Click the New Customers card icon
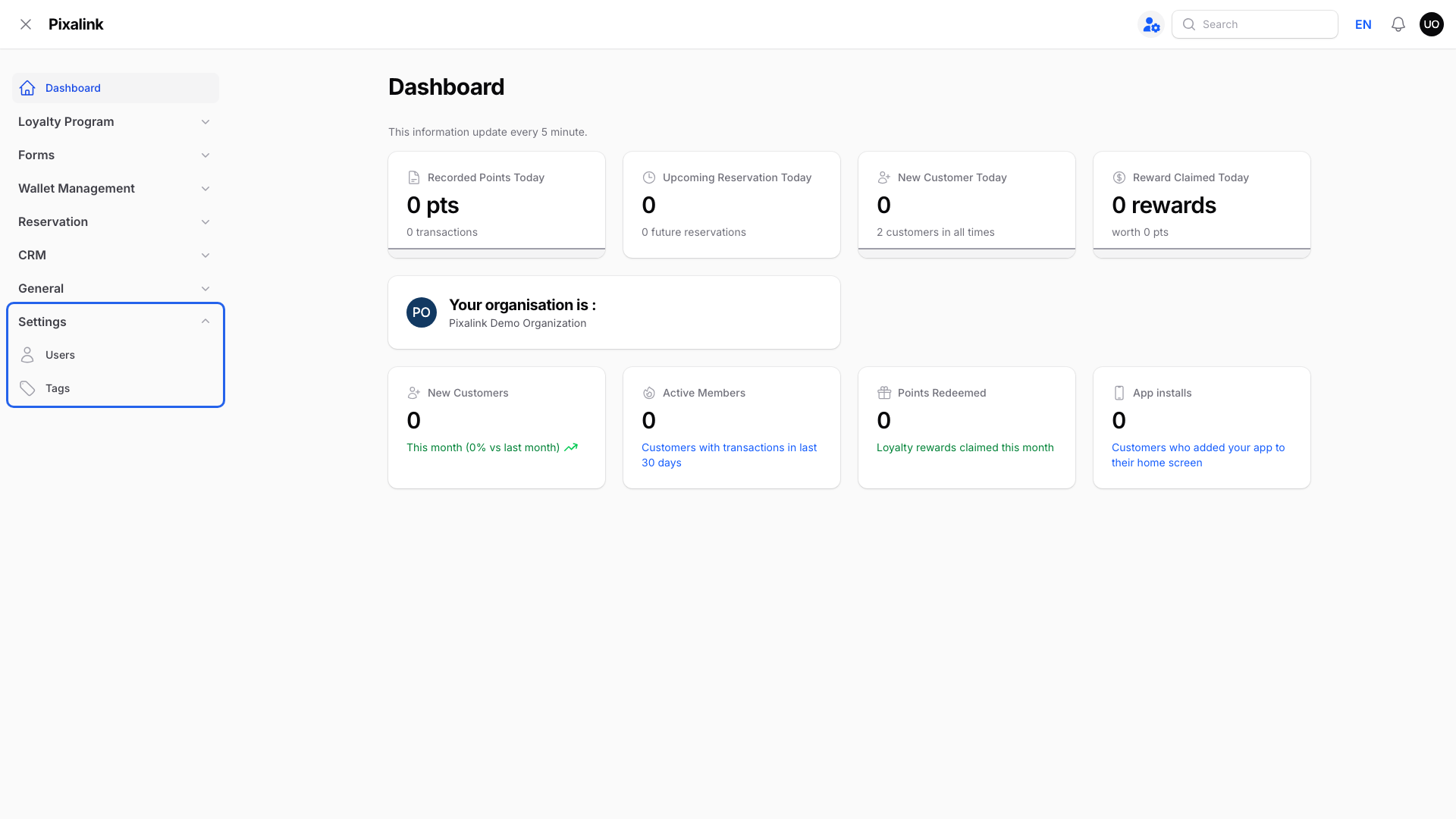1456x819 pixels. [x=414, y=393]
